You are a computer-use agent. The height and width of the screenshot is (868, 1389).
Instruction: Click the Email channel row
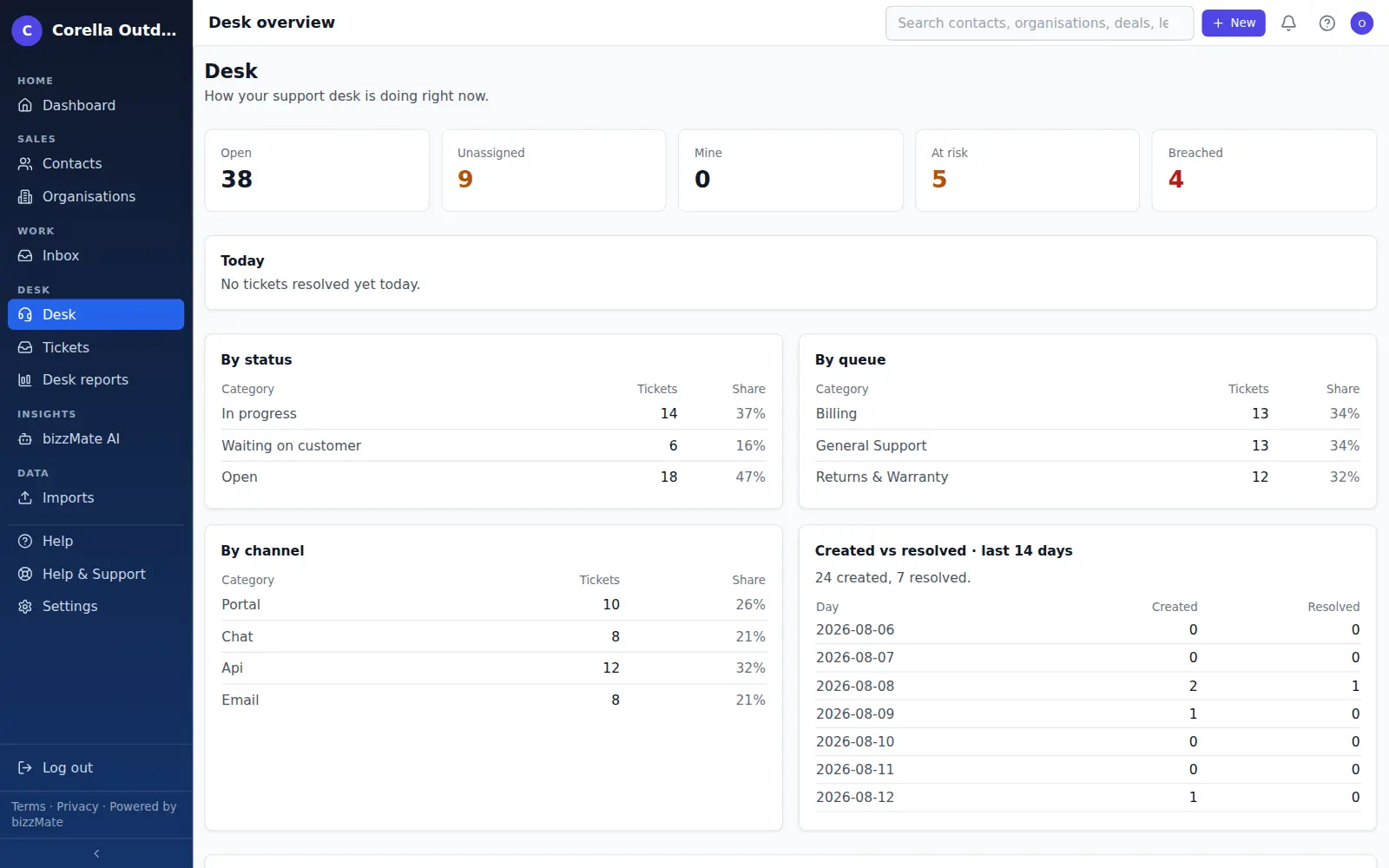(x=493, y=700)
